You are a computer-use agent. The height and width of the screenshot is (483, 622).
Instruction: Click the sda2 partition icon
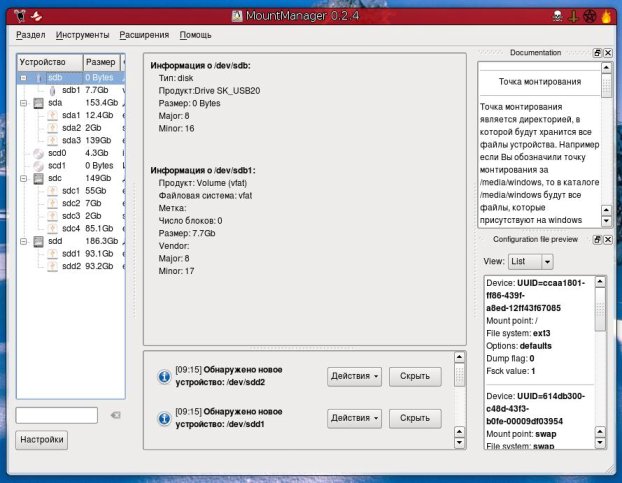[x=52, y=128]
